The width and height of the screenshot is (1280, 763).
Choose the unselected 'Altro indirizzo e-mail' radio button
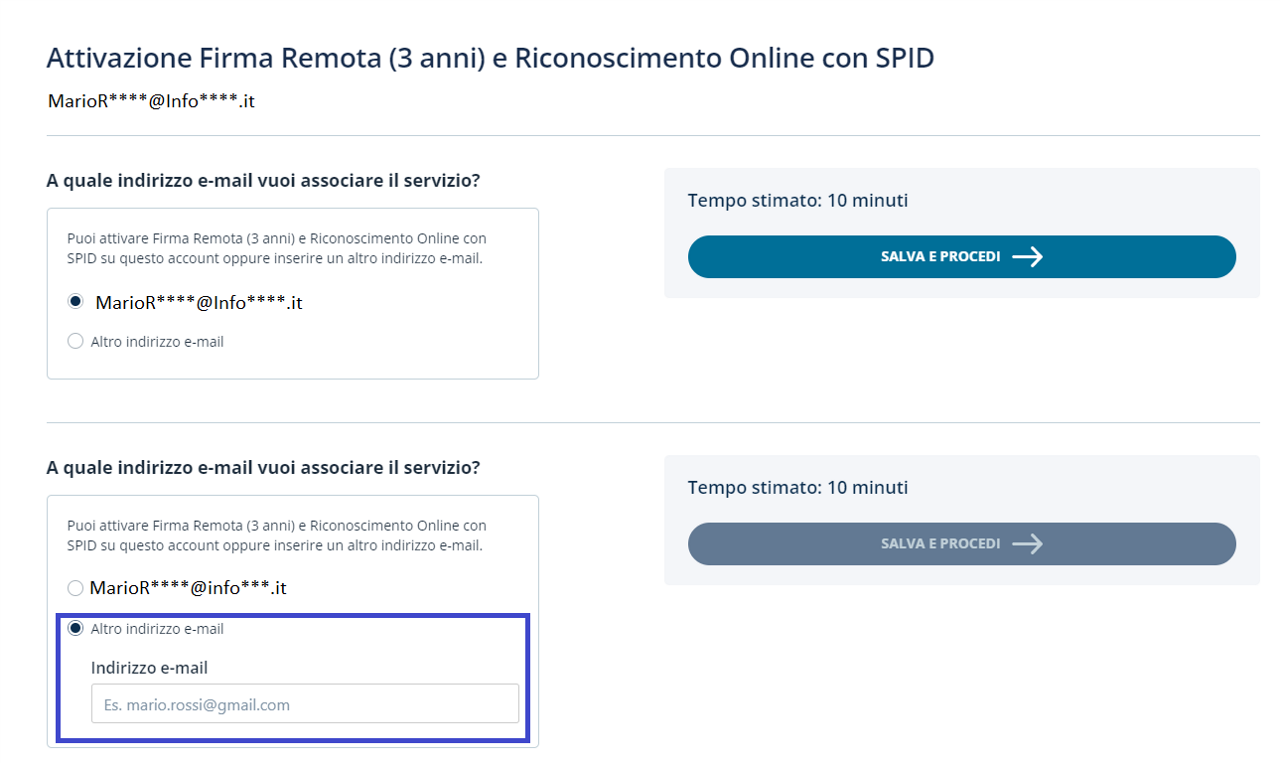point(75,342)
